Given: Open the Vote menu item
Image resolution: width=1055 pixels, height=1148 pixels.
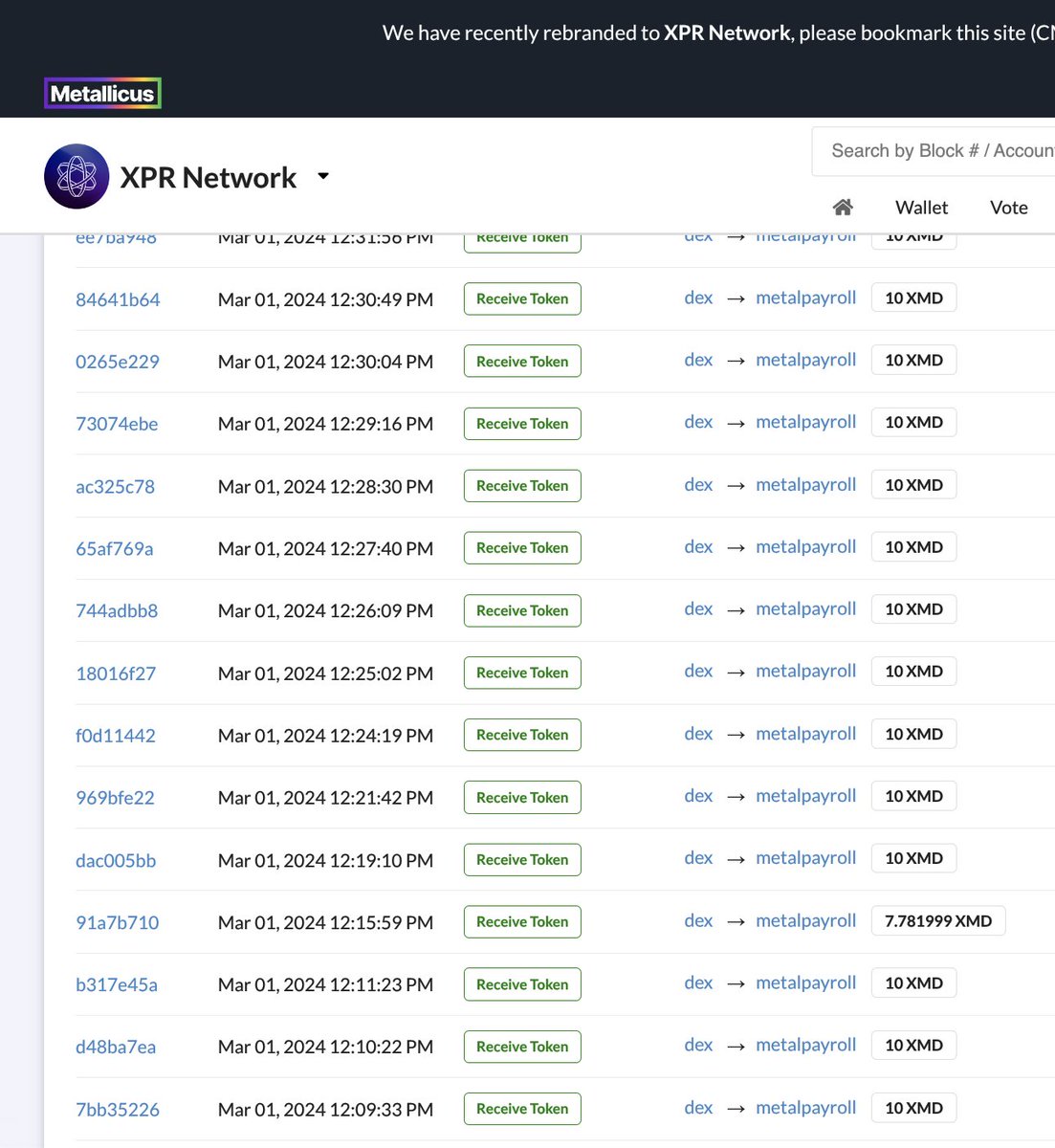Looking at the screenshot, I should (1009, 208).
